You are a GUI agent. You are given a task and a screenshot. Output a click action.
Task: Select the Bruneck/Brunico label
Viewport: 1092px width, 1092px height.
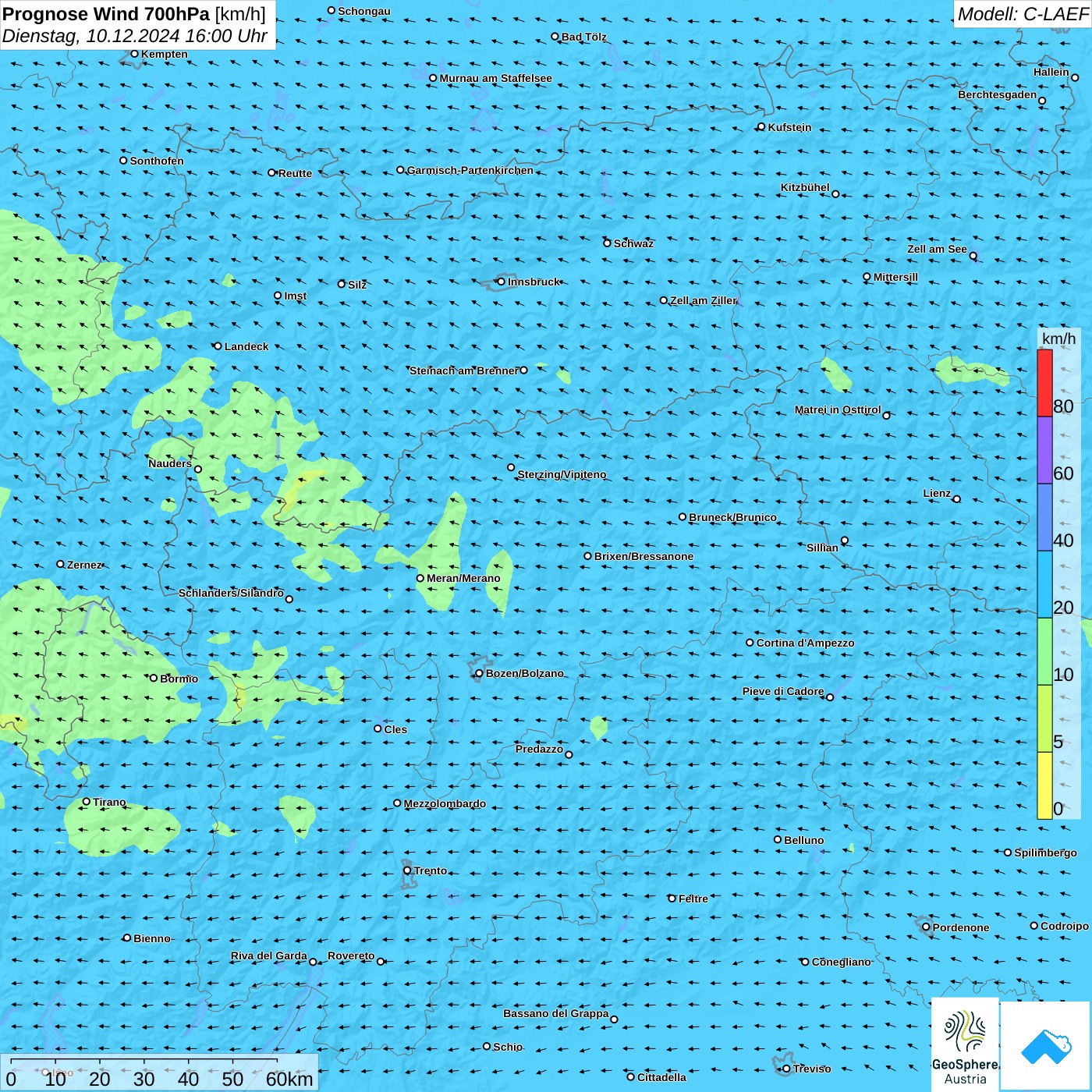[x=732, y=517]
